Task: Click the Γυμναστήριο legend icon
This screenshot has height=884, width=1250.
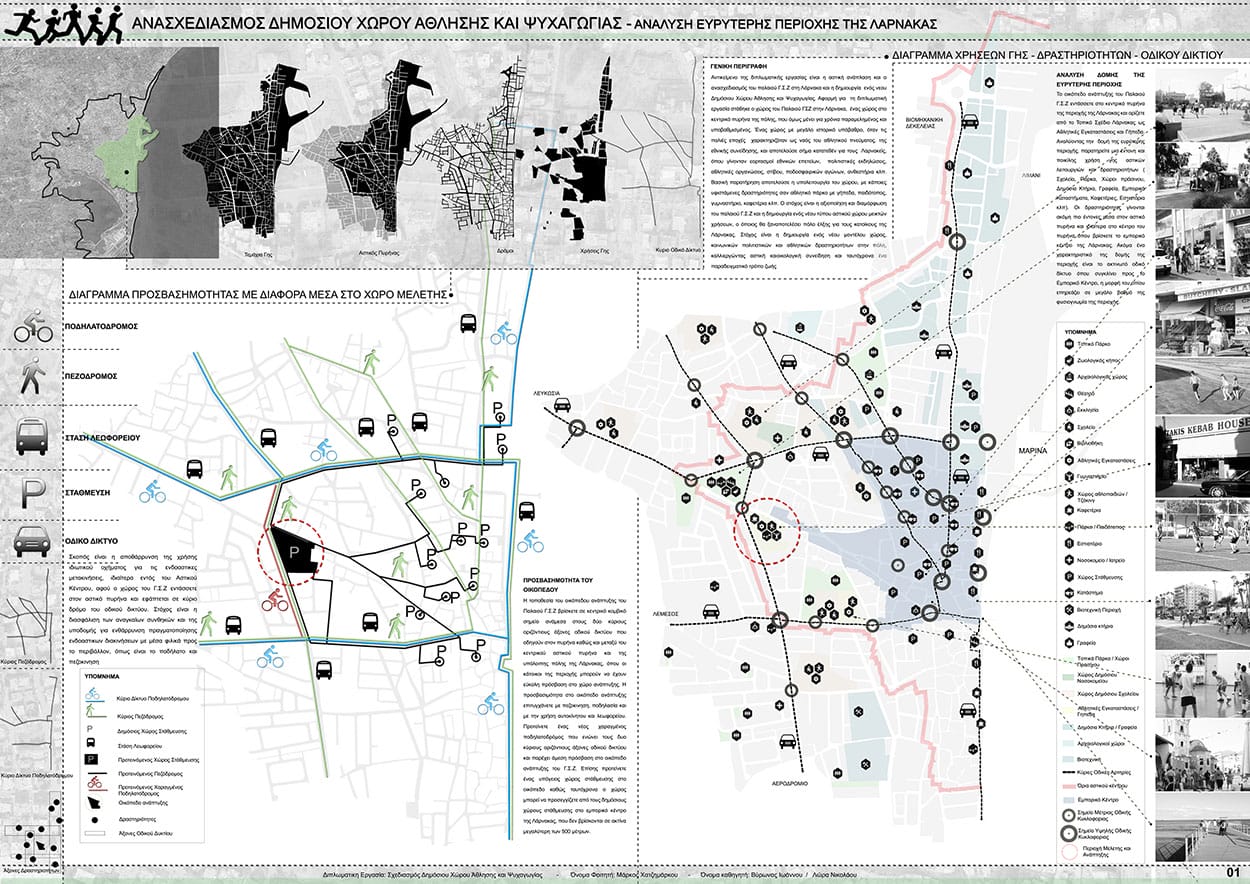Action: tap(1069, 476)
